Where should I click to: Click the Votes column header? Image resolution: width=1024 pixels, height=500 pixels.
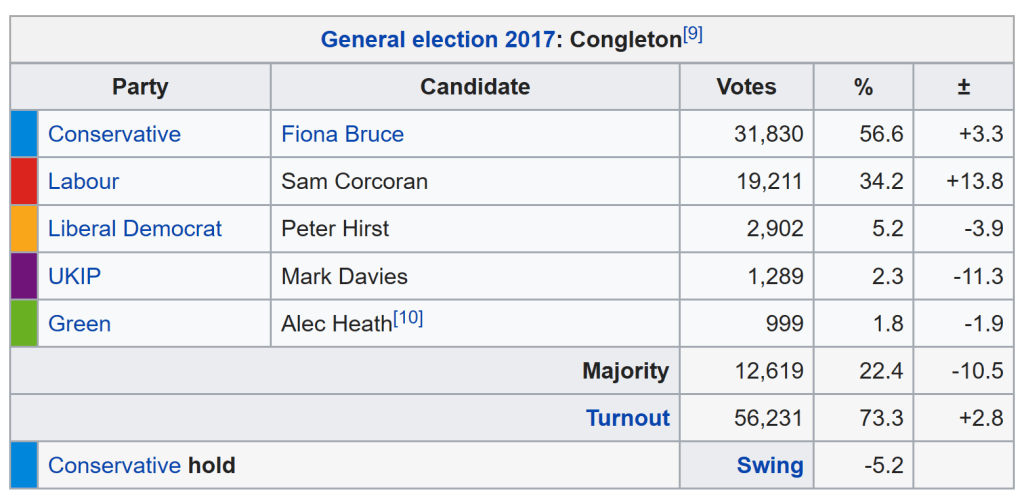pyautogui.click(x=746, y=87)
